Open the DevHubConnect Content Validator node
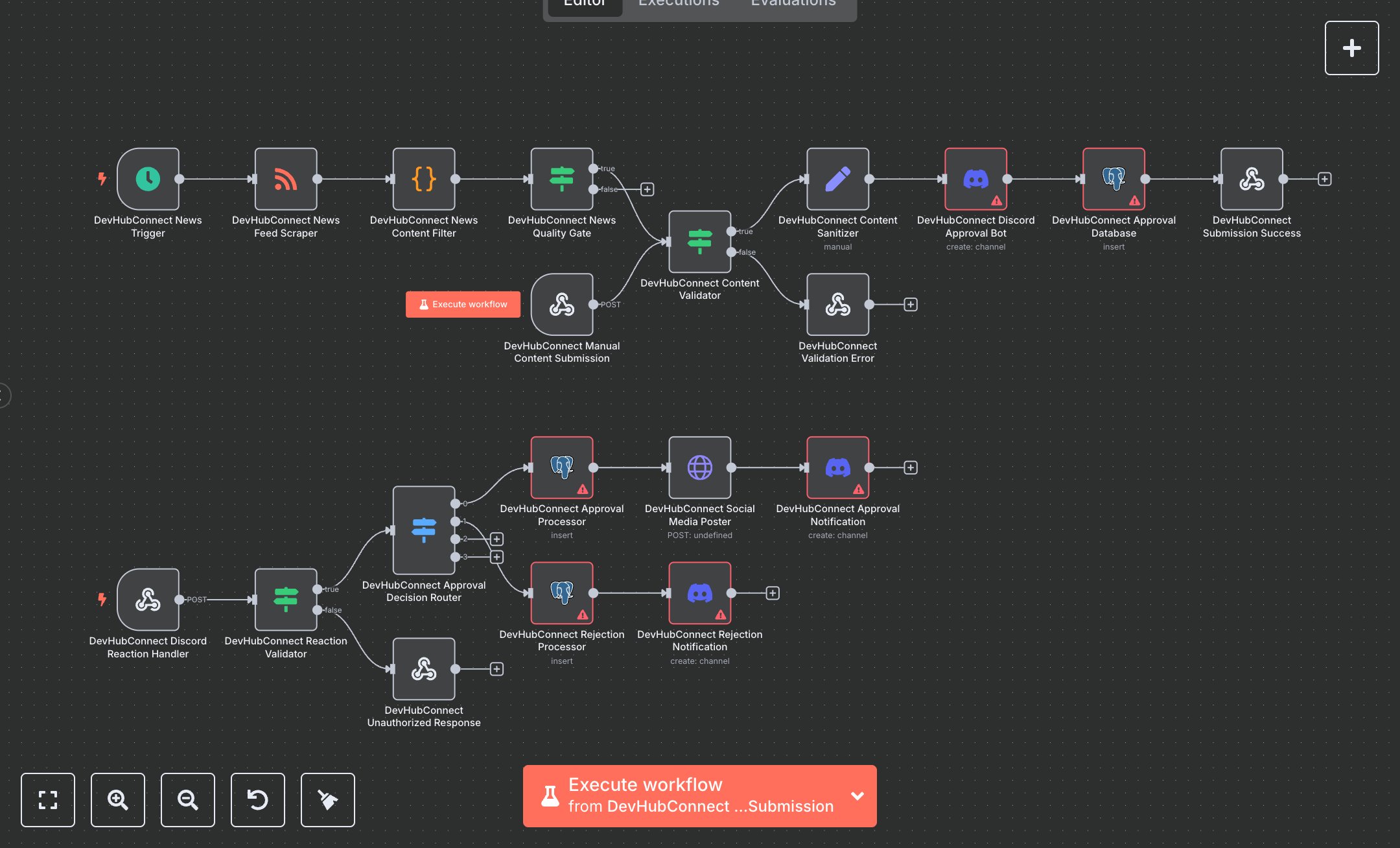 699,242
